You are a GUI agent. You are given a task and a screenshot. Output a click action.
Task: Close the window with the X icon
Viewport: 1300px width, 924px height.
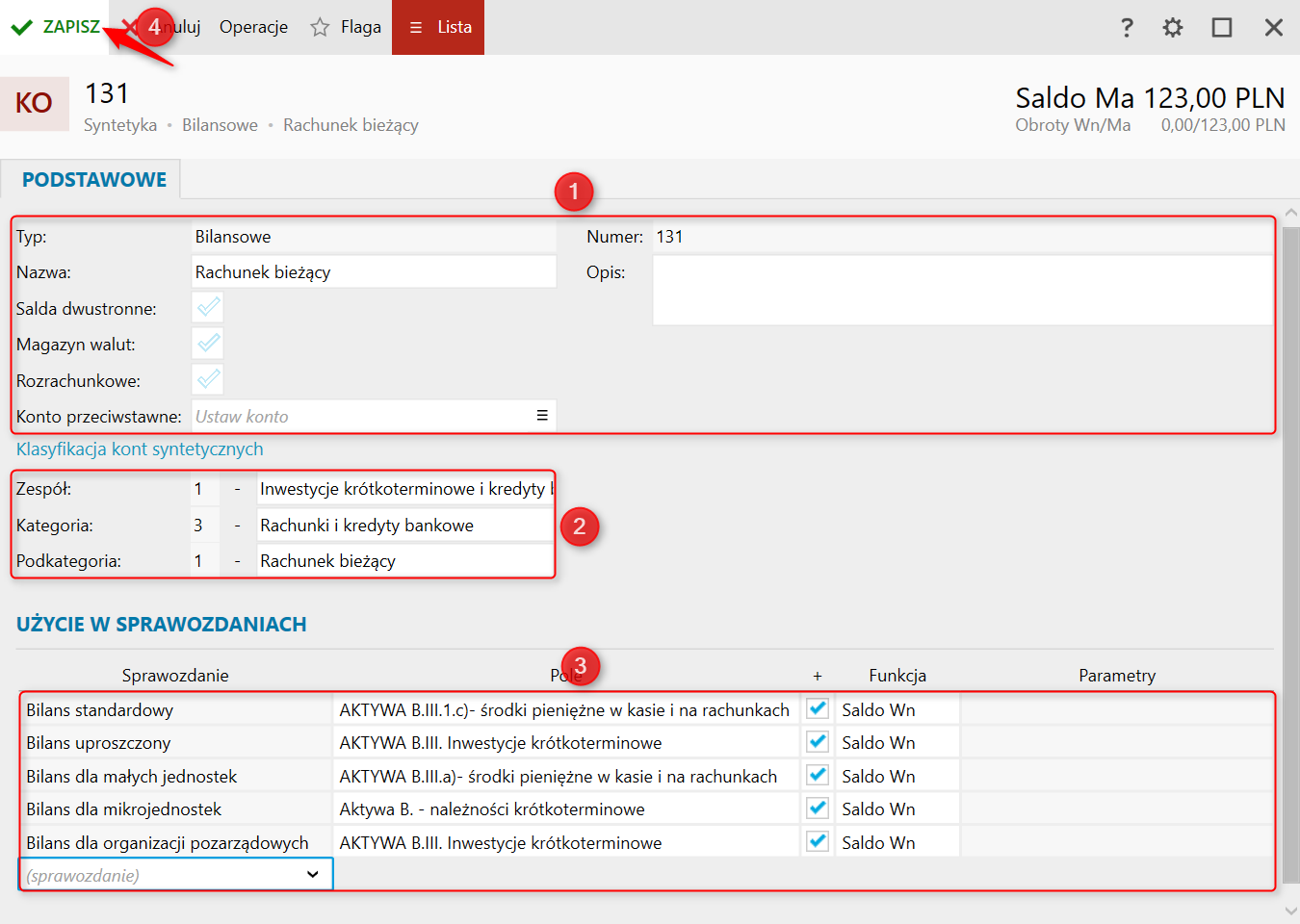(1273, 28)
